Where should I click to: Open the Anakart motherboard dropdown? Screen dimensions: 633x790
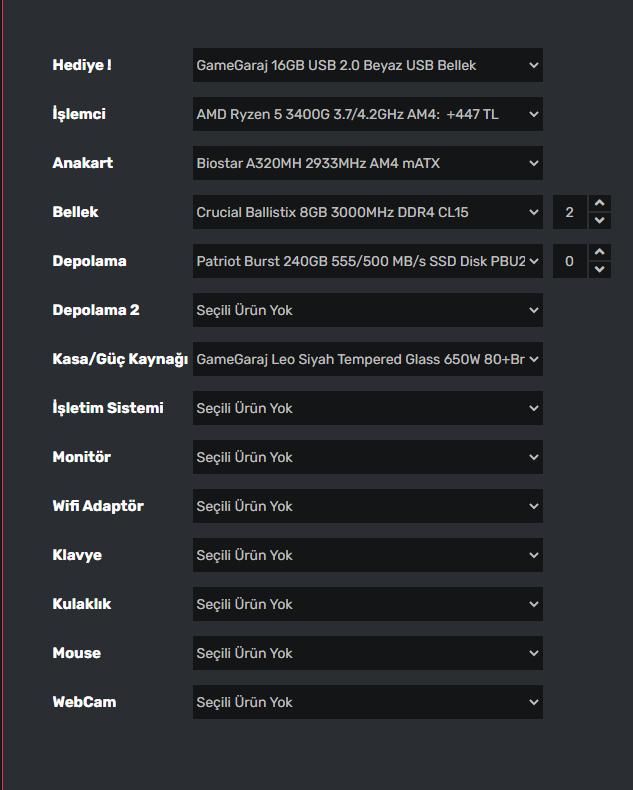(x=367, y=163)
